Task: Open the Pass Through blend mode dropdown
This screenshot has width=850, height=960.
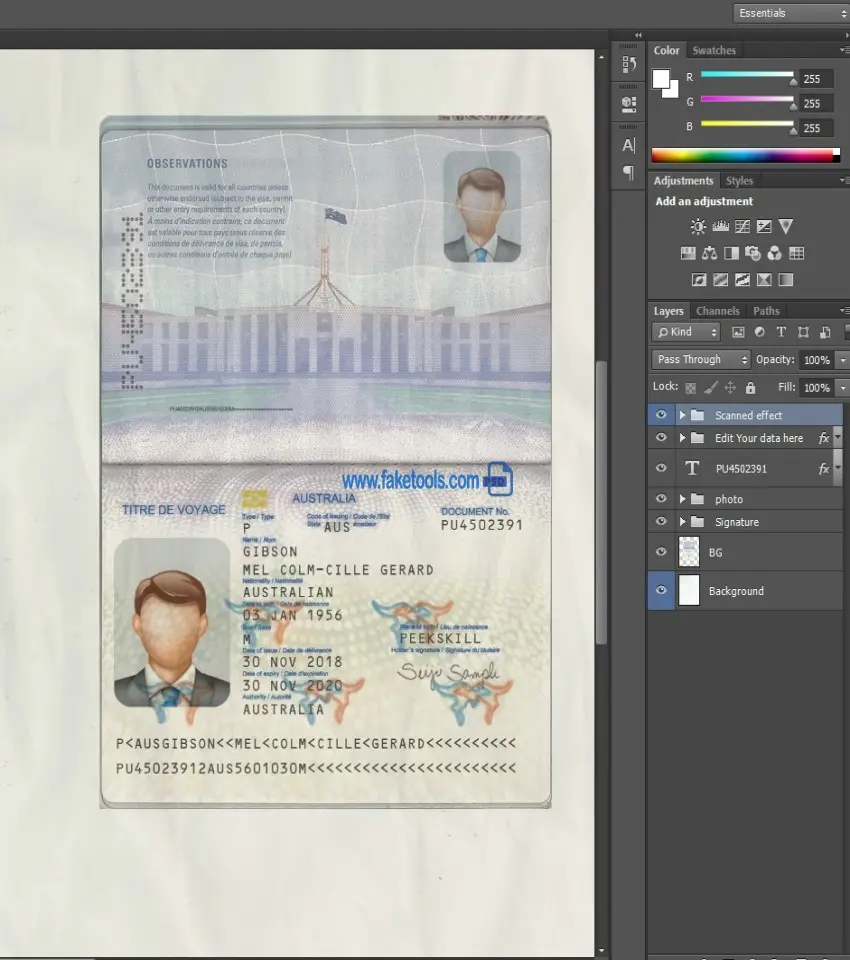Action: (701, 360)
